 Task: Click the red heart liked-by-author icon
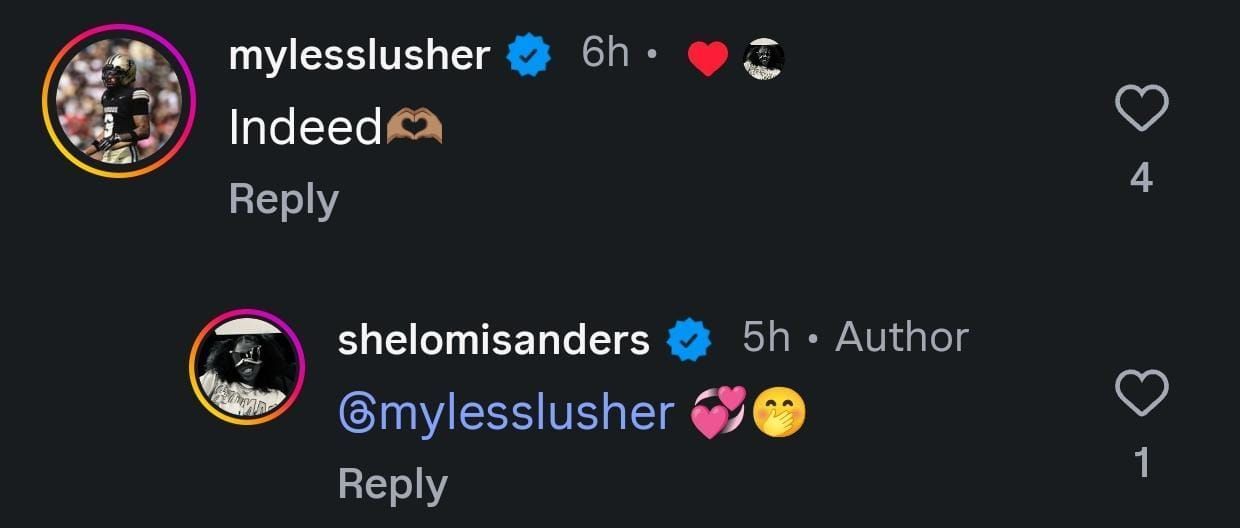(x=708, y=59)
